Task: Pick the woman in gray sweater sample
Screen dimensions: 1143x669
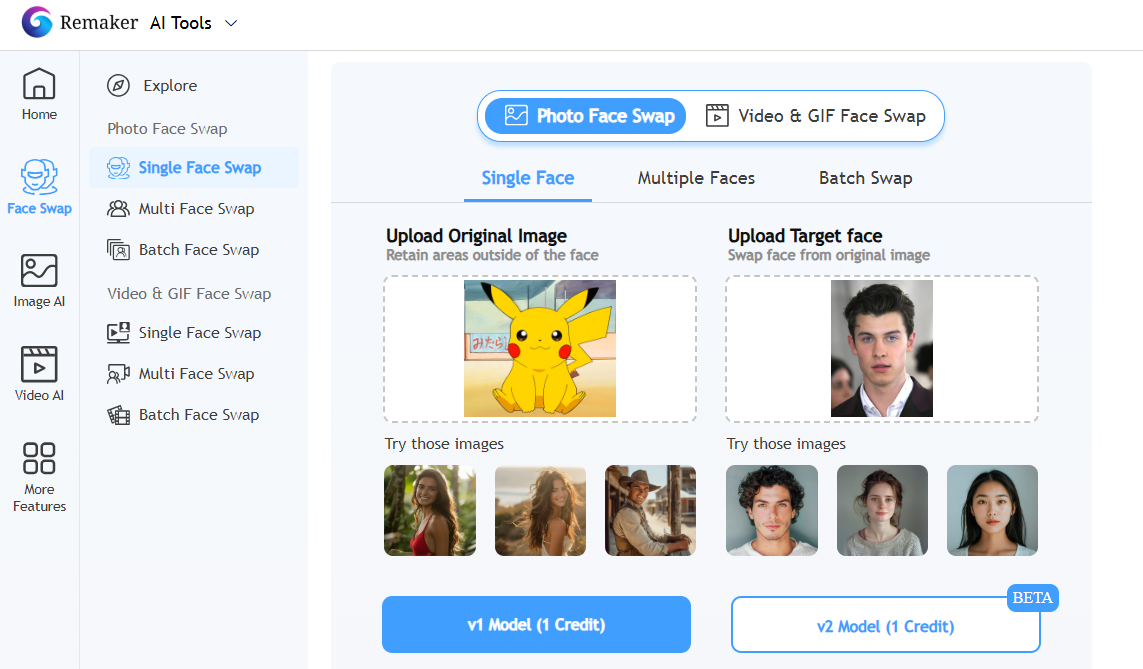Action: (x=882, y=510)
